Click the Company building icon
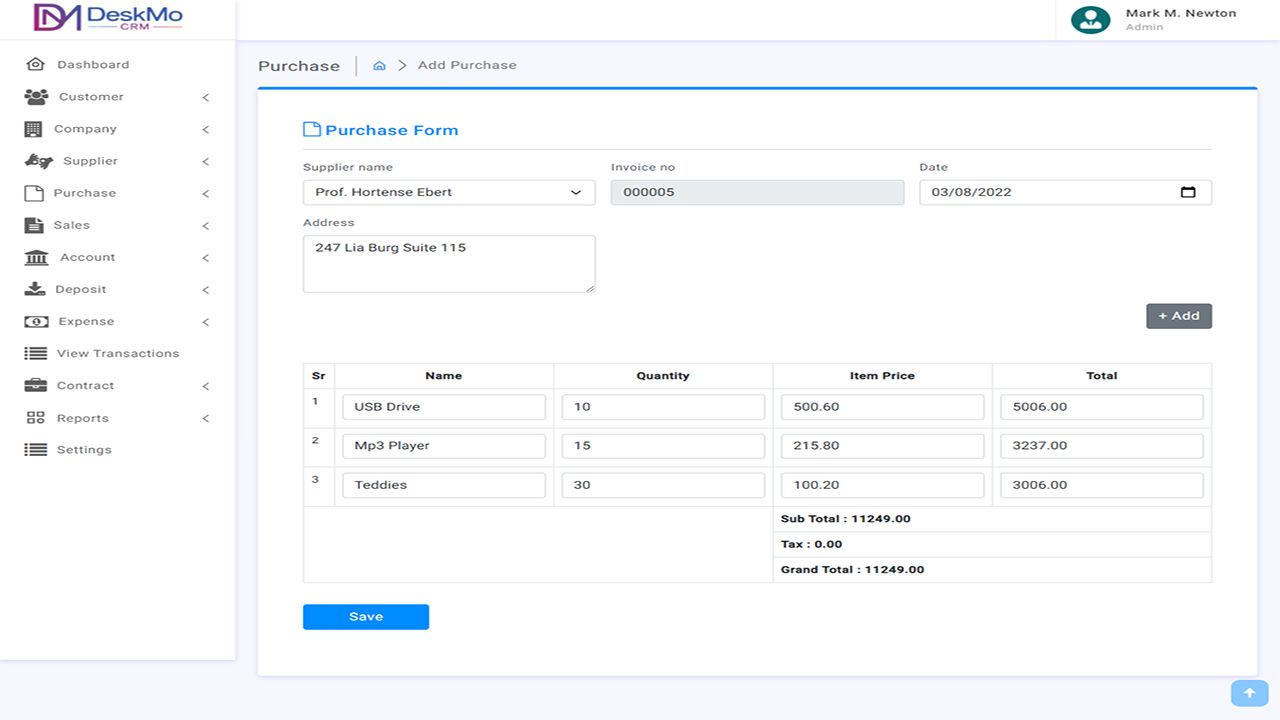Image resolution: width=1280 pixels, height=720 pixels. pos(34,129)
